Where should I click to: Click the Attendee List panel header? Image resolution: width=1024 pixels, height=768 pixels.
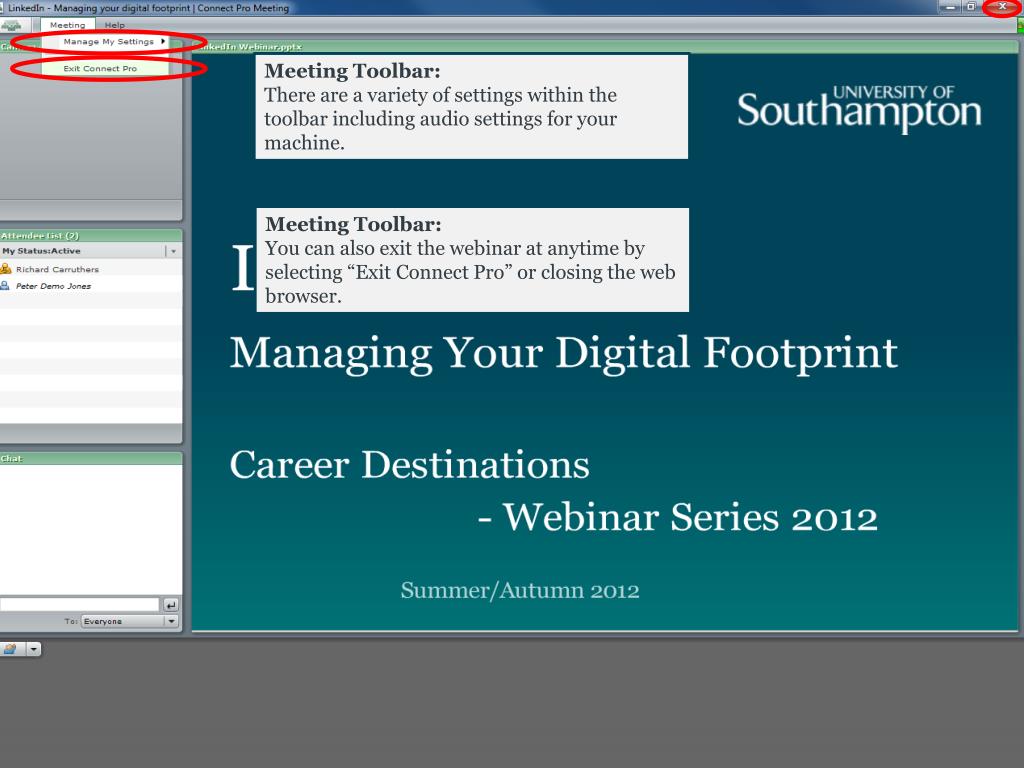[91, 236]
